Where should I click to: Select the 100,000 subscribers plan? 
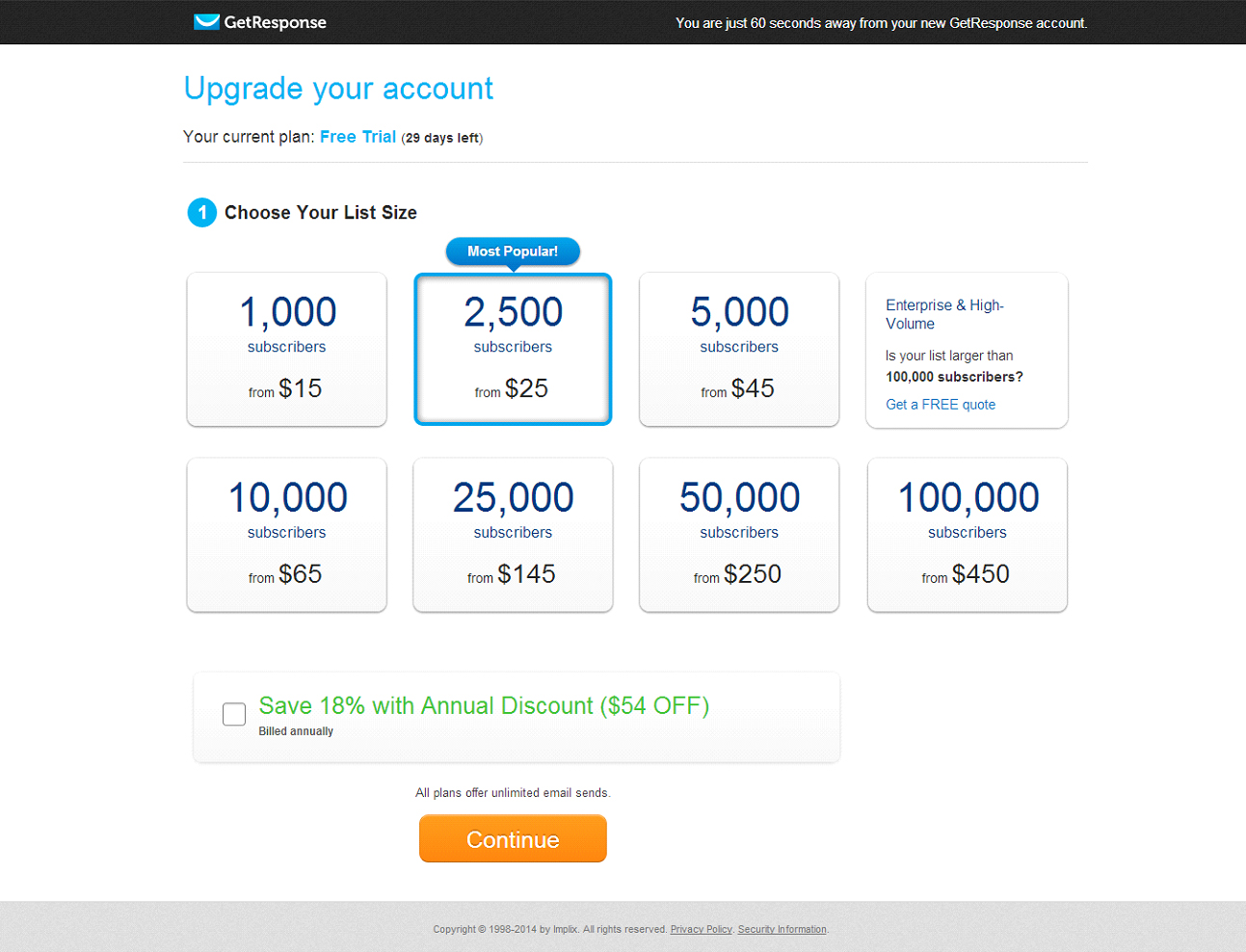tap(968, 535)
